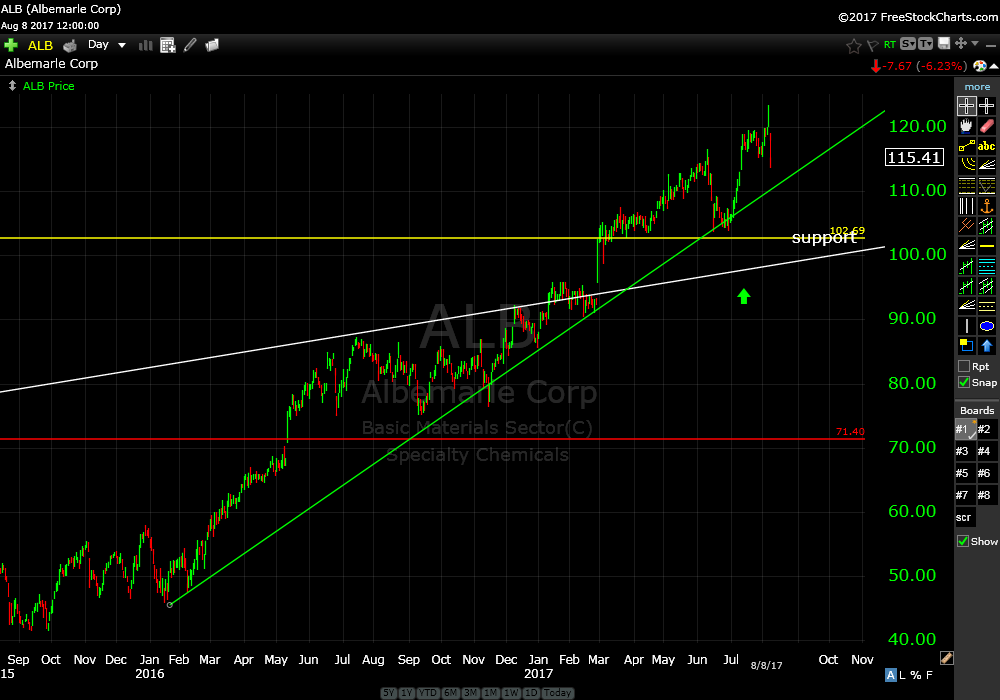Expand the more drawing tools panel

(x=977, y=87)
